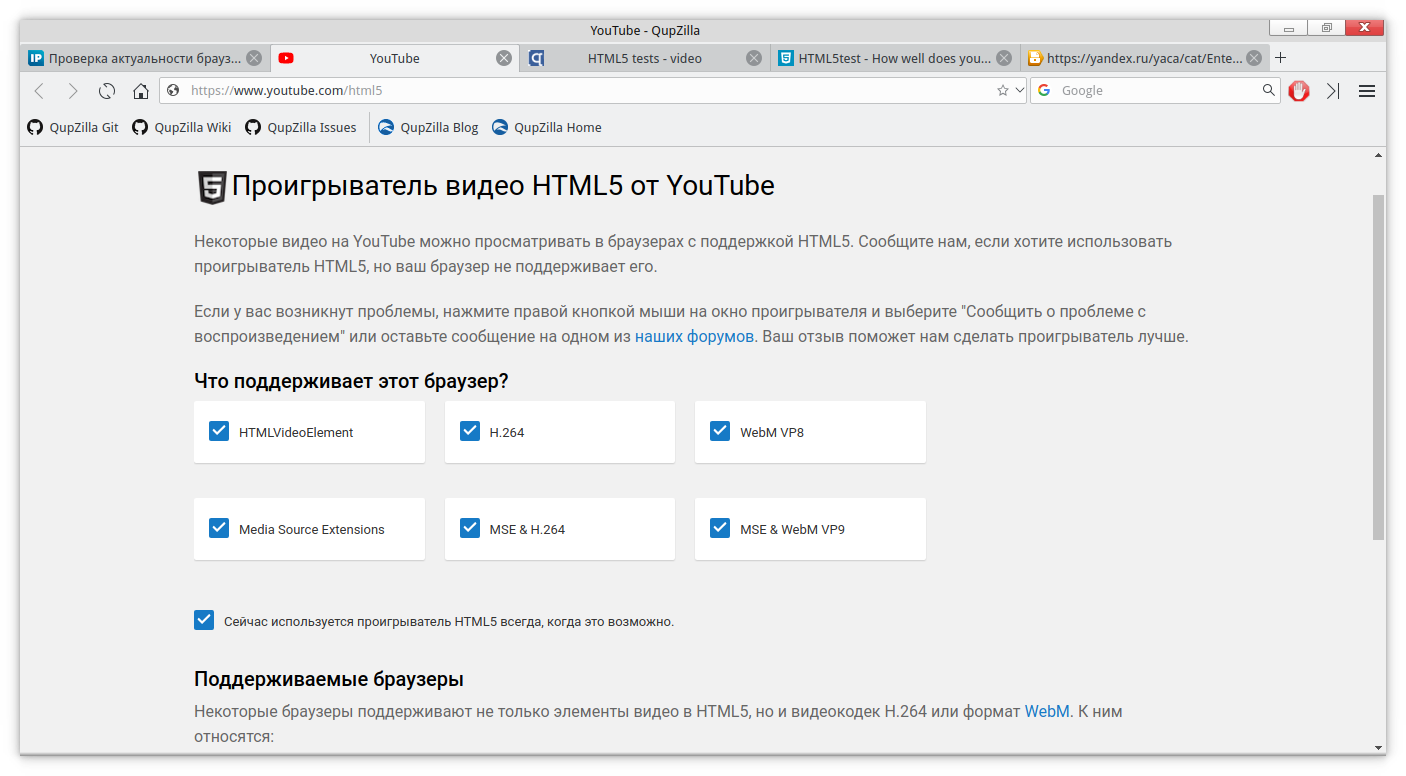Switch to the HTML5test tab
The image size is (1406, 776).
pos(894,58)
